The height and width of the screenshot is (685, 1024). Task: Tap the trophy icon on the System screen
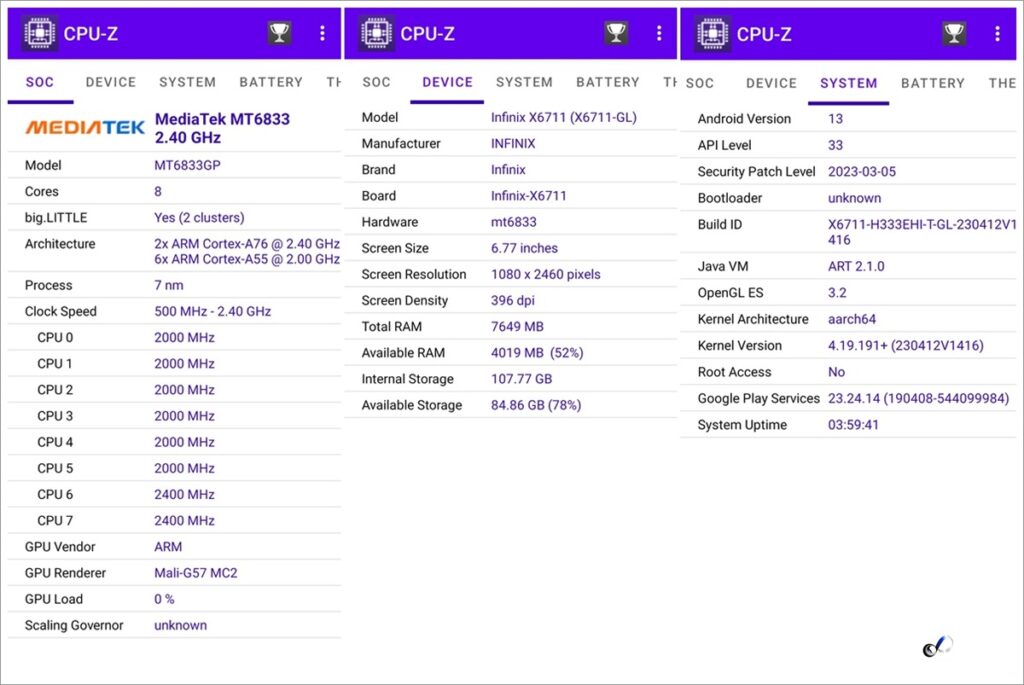pos(954,33)
